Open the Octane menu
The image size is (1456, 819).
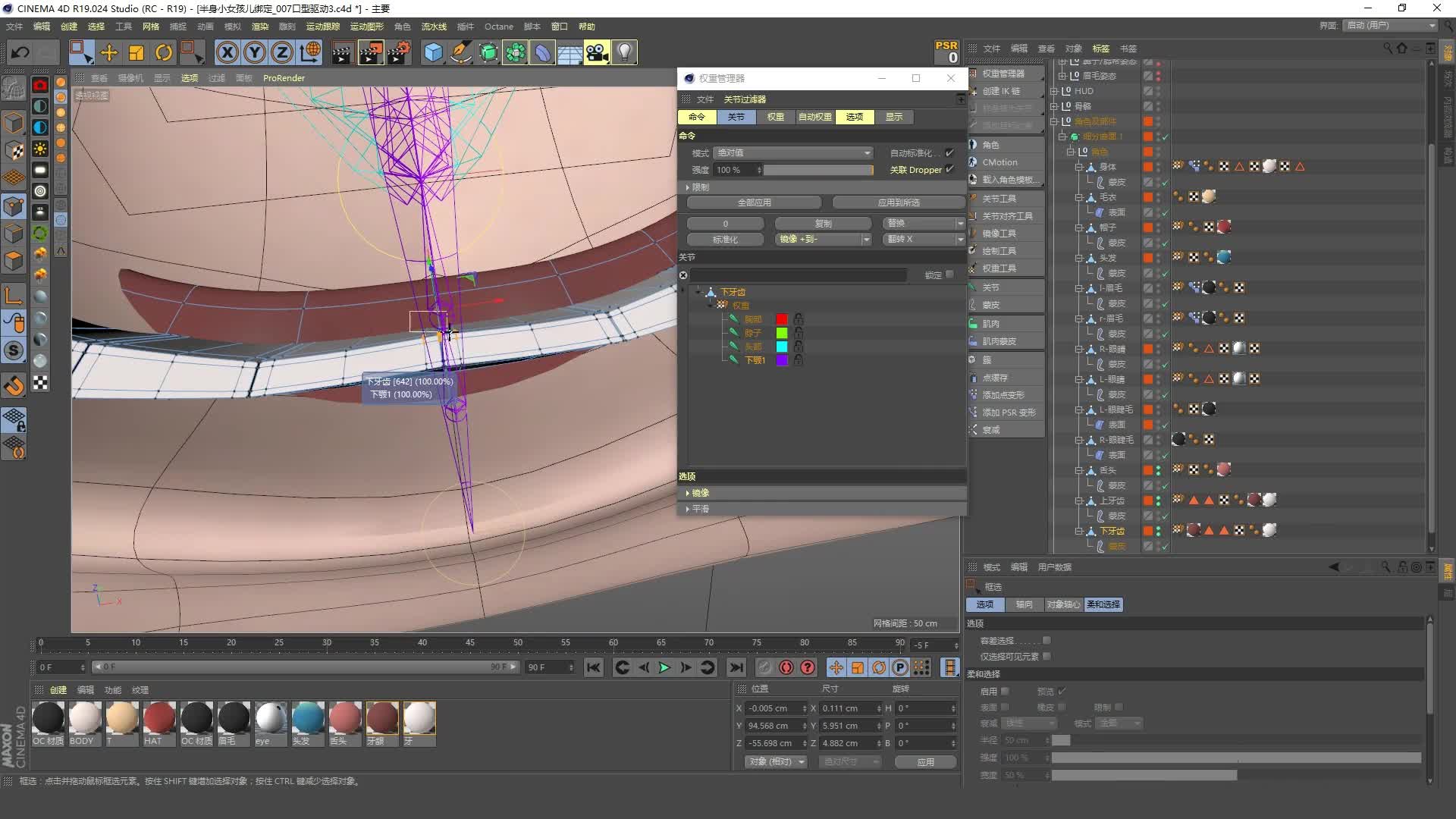tap(498, 27)
